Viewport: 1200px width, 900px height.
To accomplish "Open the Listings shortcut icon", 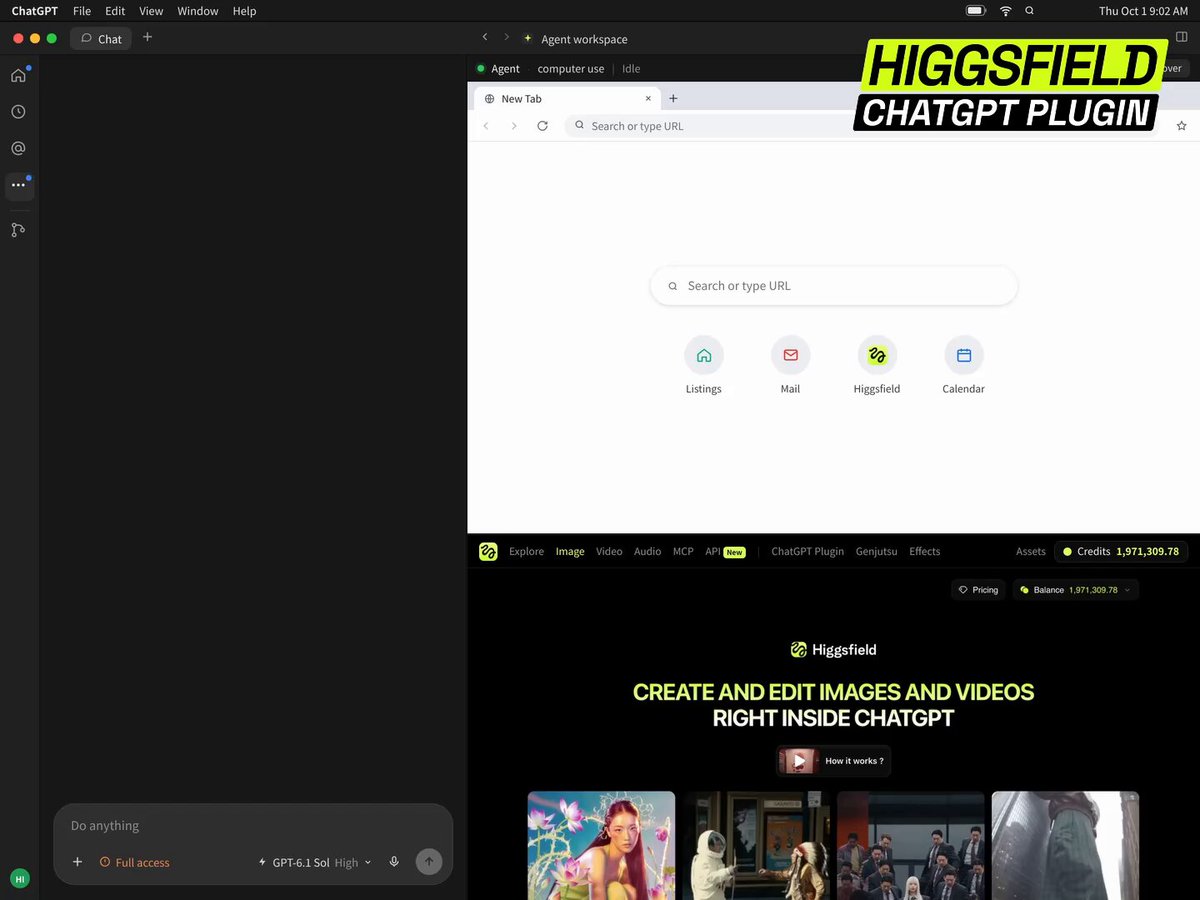I will tap(704, 355).
